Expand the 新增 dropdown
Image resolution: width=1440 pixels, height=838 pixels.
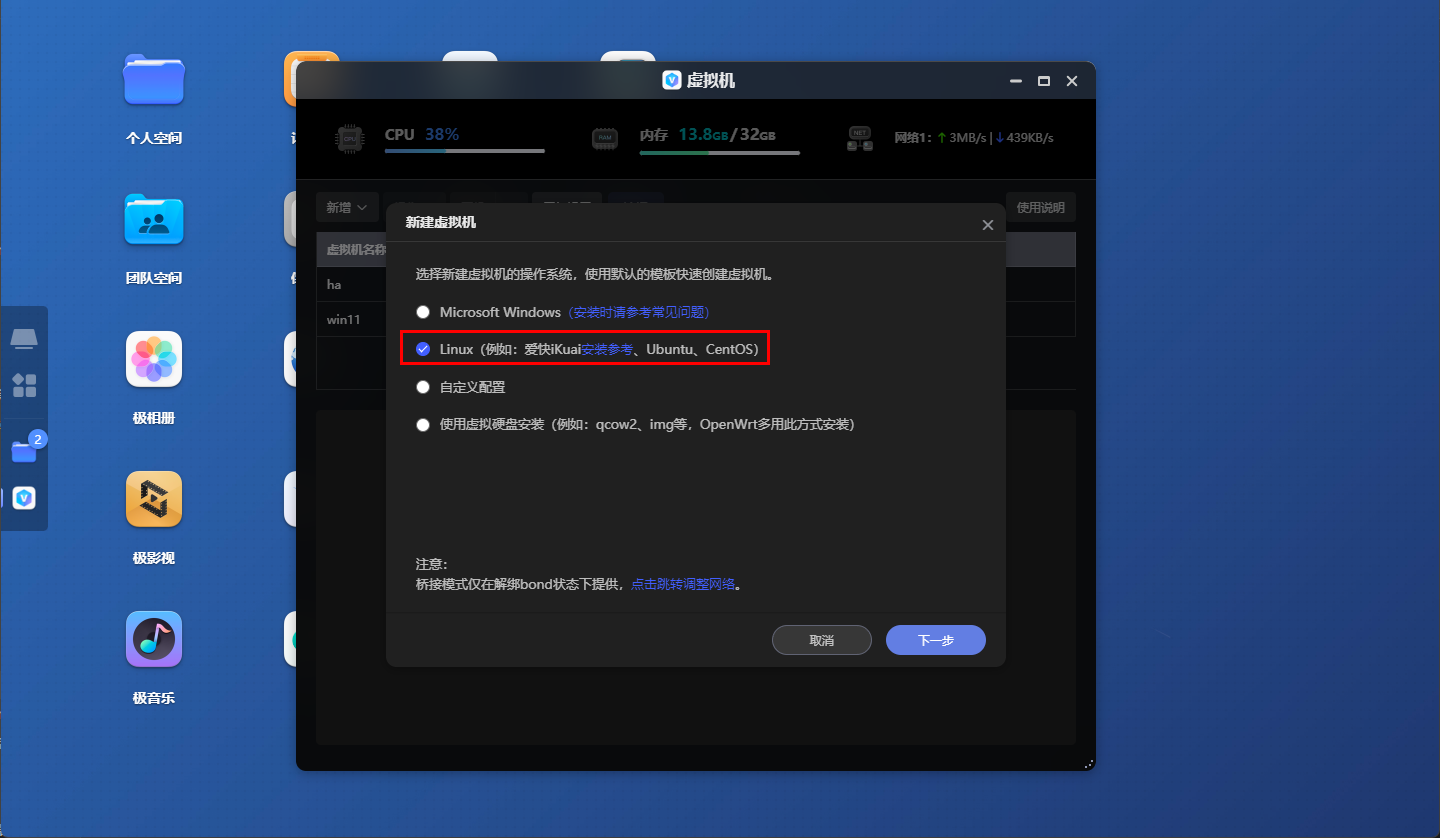point(347,208)
